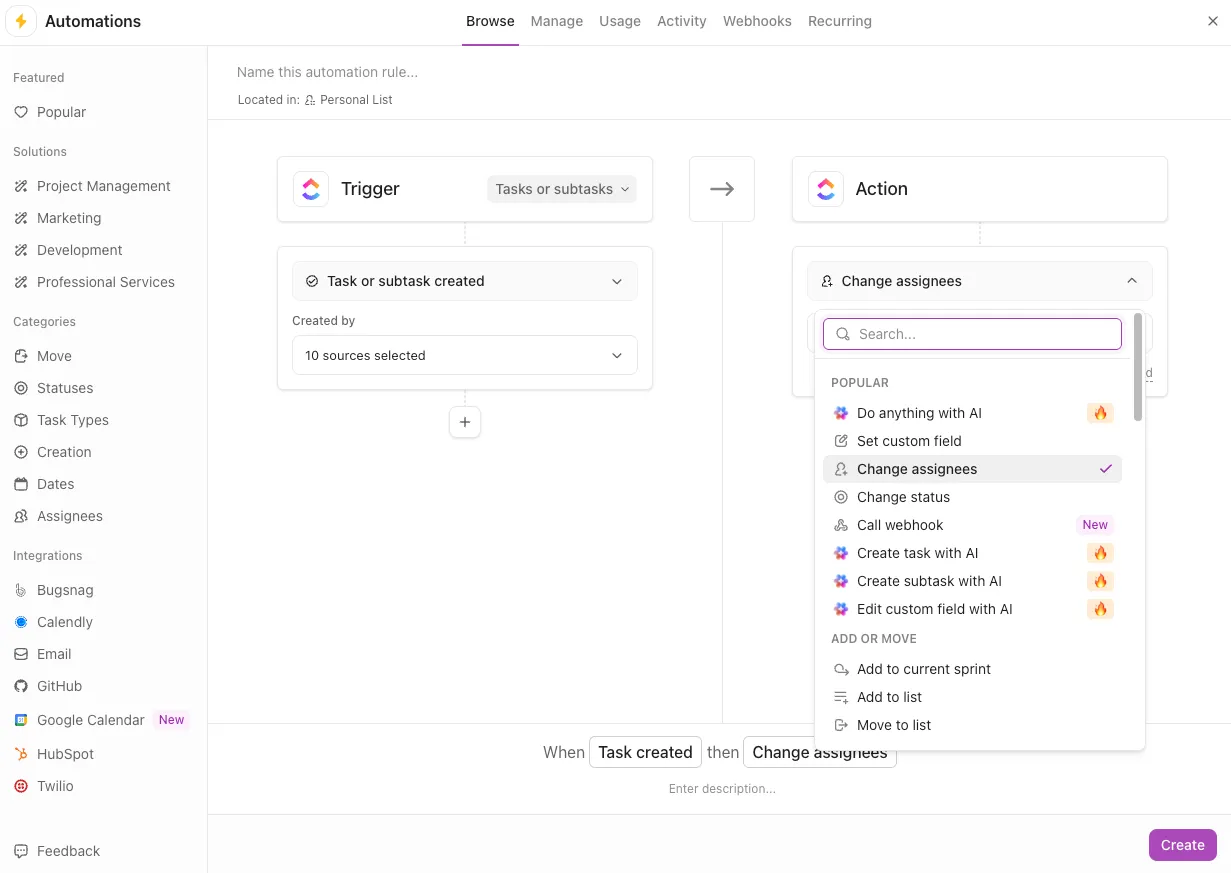Open the Usage tab
The height and width of the screenshot is (873, 1231).
coord(620,21)
